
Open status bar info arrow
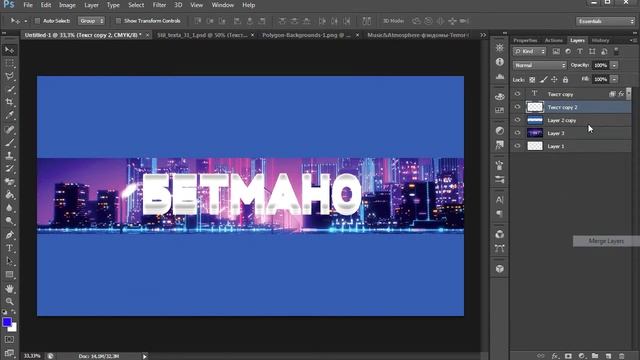pyautogui.click(x=144, y=356)
